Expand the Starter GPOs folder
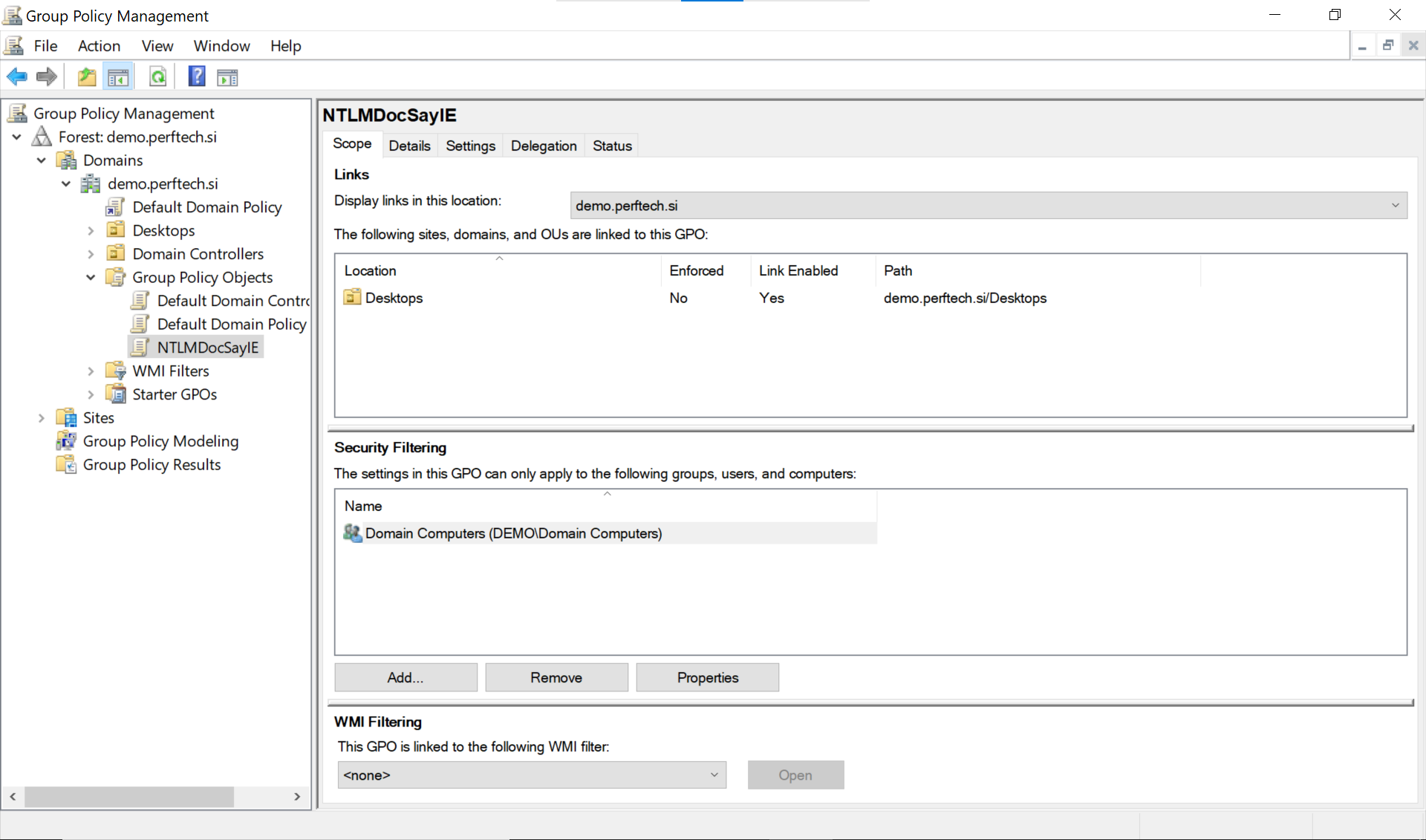1426x840 pixels. (x=93, y=394)
